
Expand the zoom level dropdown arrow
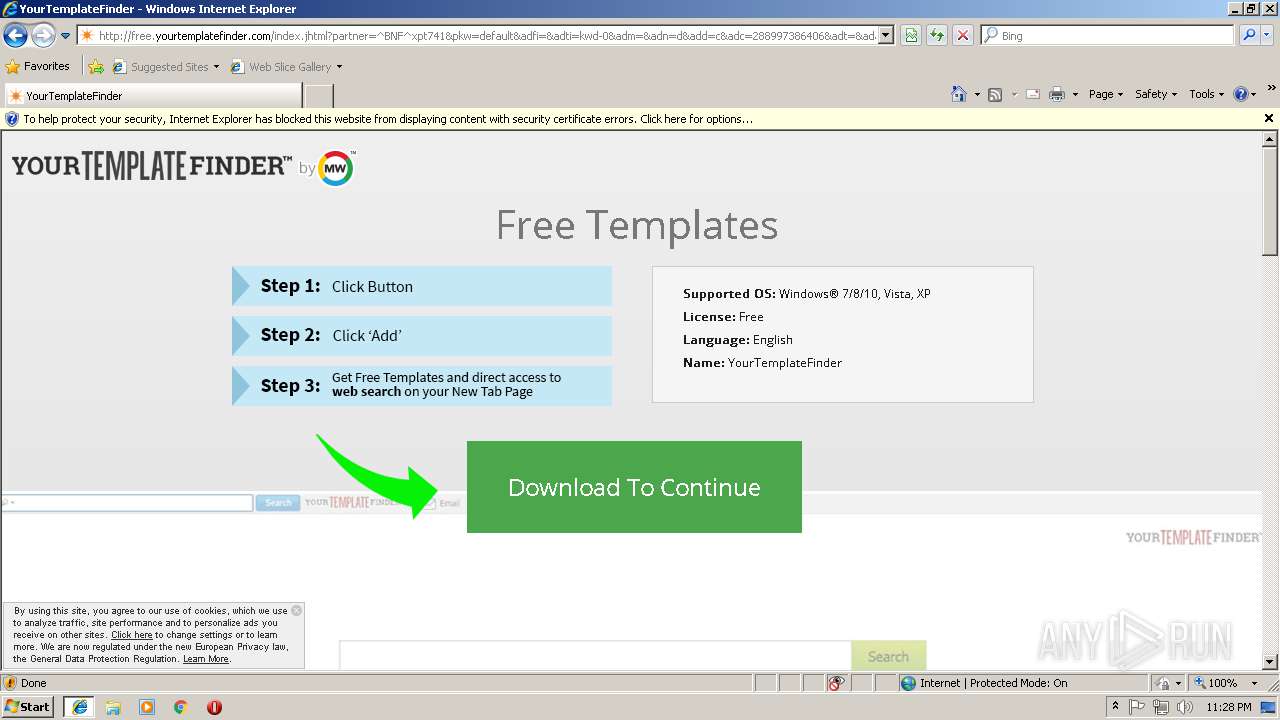1253,683
